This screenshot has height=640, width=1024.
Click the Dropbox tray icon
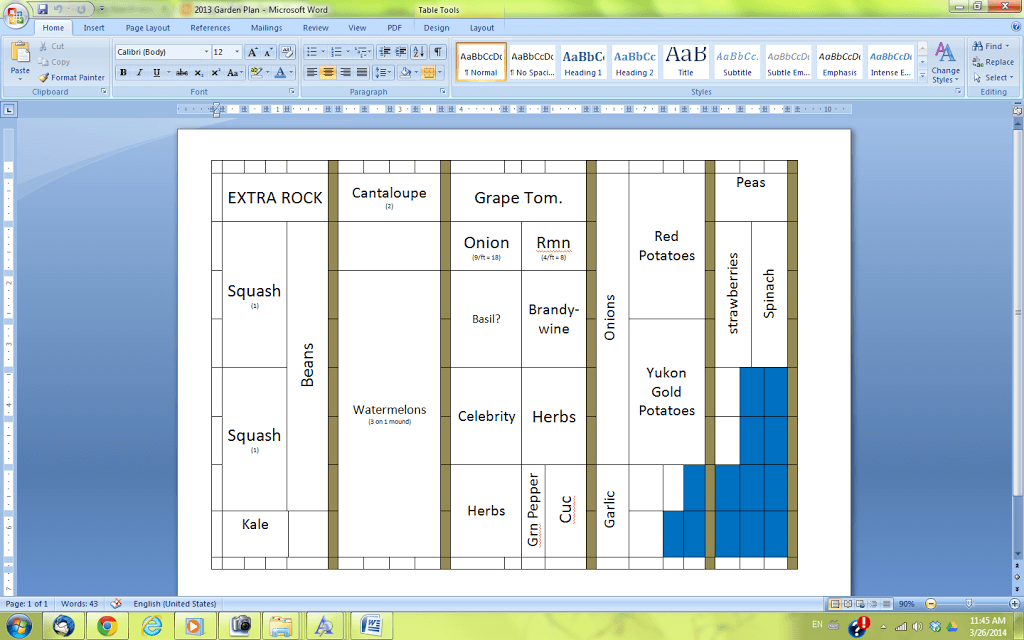click(x=935, y=626)
